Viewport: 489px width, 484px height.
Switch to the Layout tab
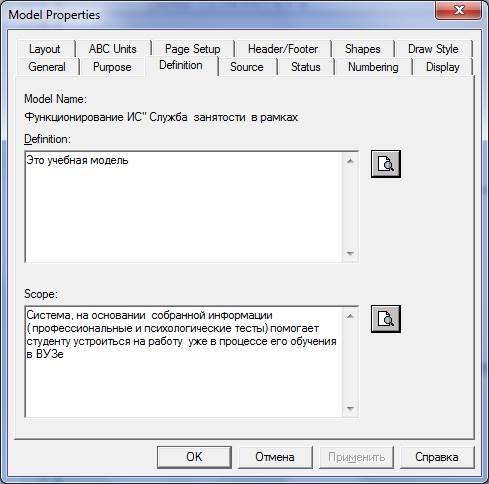pyautogui.click(x=45, y=49)
